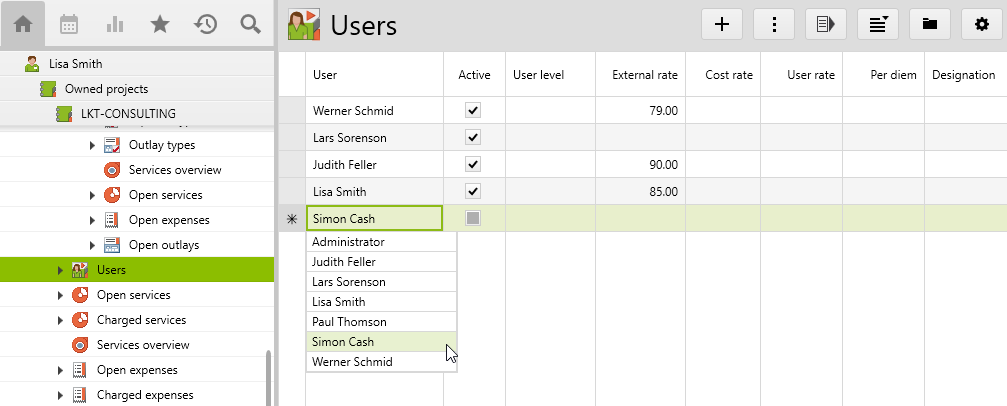This screenshot has height=406, width=1007.
Task: Click the folder icon in toolbar
Action: click(929, 25)
